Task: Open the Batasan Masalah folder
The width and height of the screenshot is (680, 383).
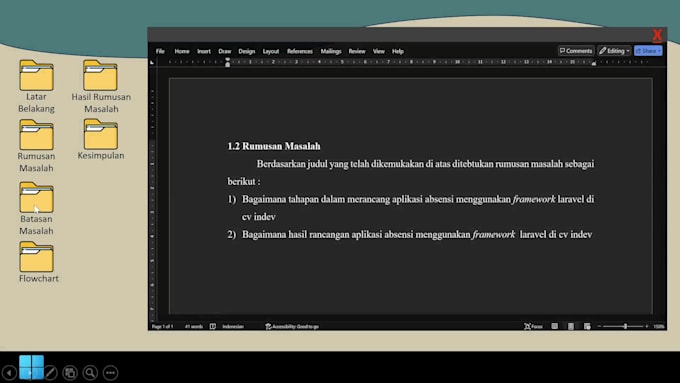Action: click(x=36, y=209)
